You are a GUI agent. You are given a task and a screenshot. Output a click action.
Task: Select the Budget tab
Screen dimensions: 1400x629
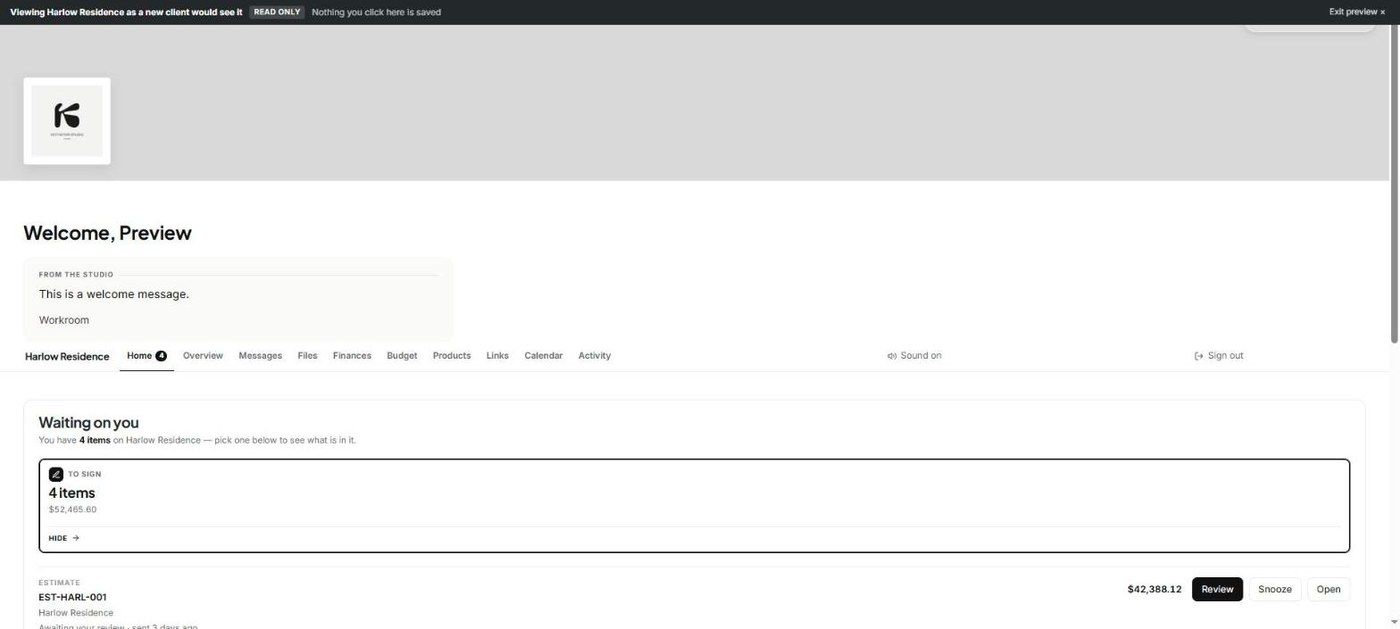click(402, 356)
